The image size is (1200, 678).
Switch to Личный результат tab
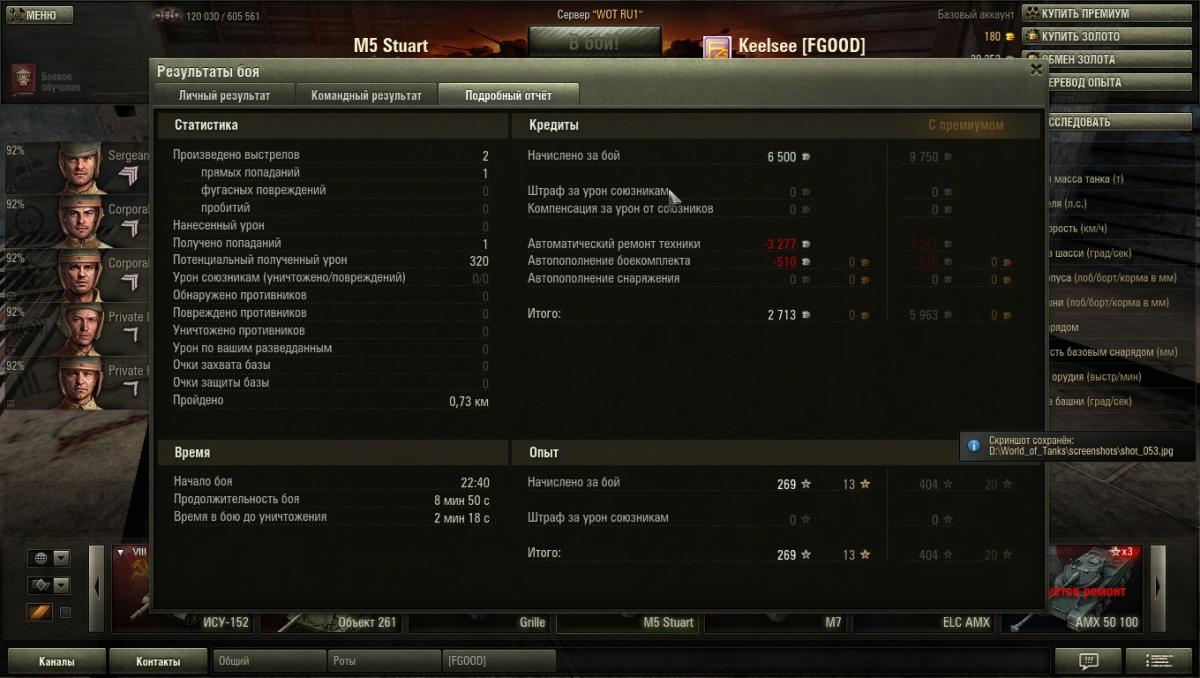224,96
